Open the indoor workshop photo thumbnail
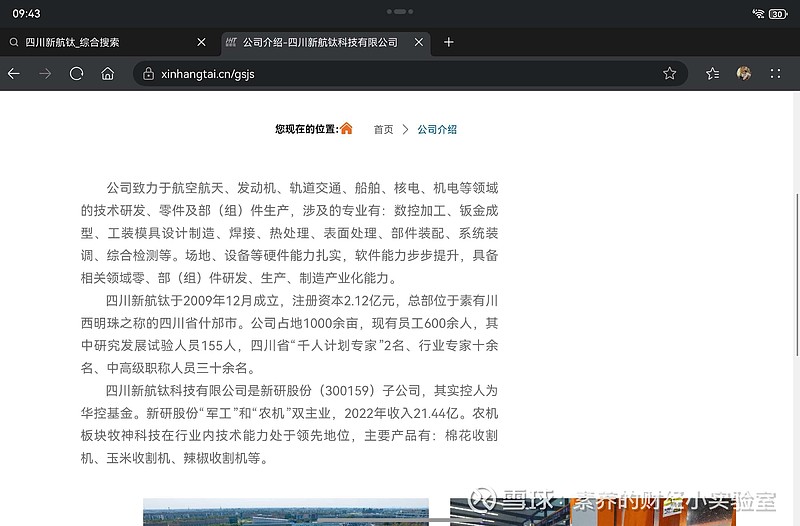 pyautogui.click(x=592, y=512)
